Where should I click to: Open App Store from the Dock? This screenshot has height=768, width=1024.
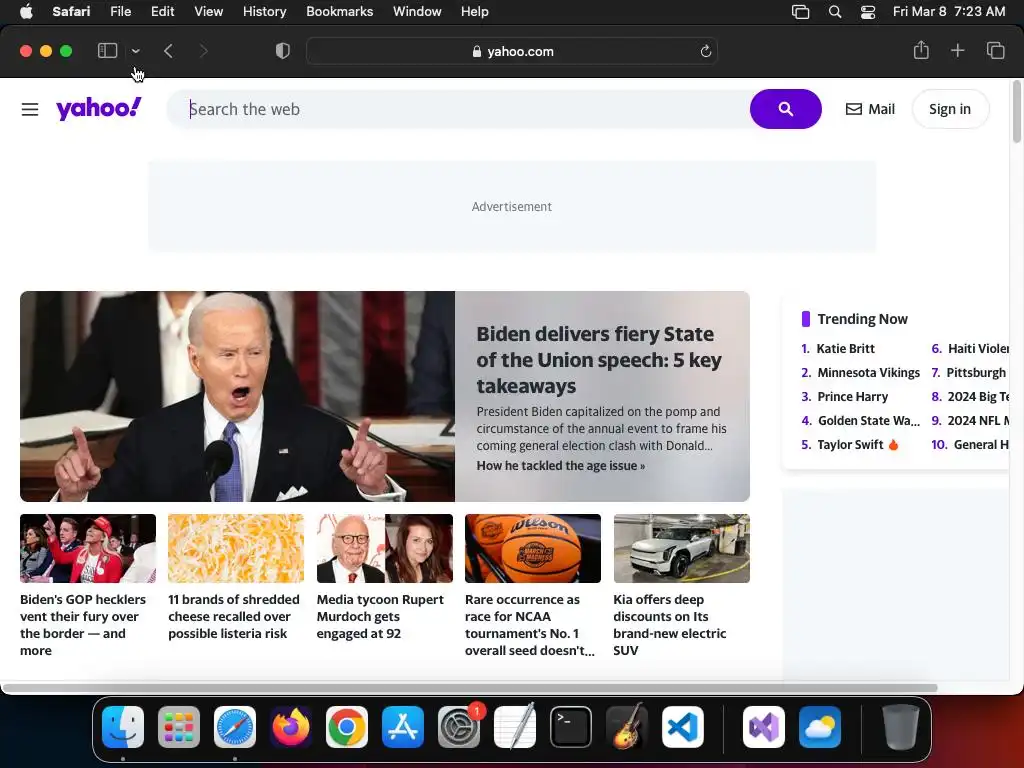coord(403,727)
